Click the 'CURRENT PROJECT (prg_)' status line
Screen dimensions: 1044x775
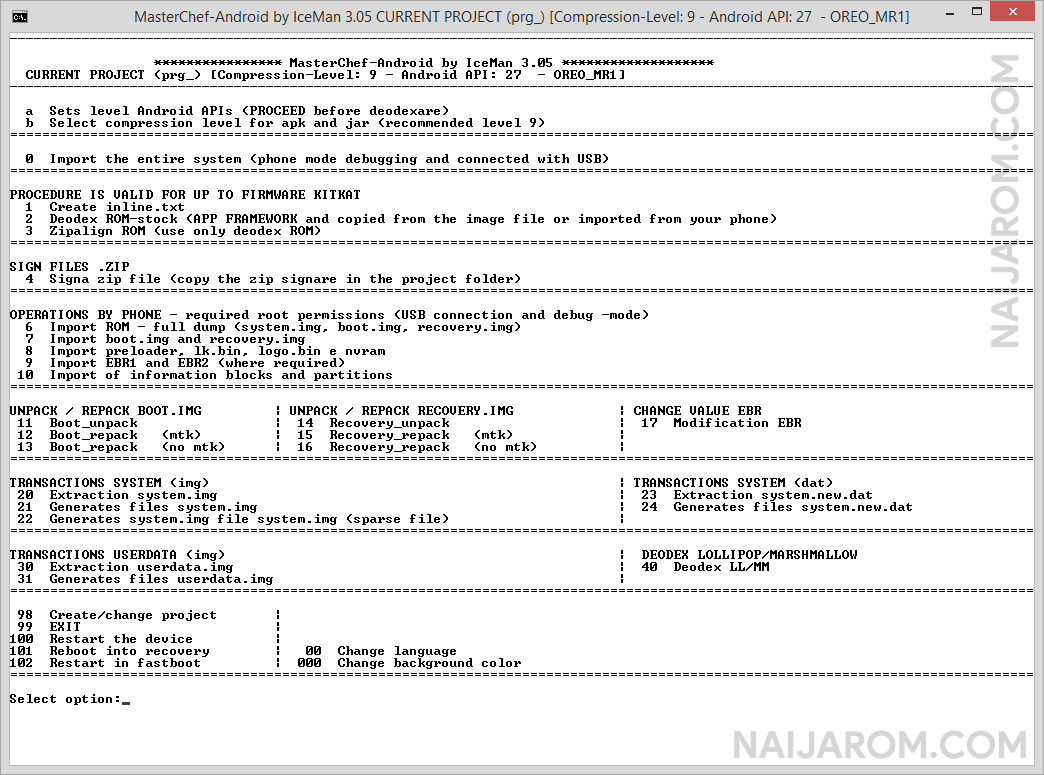tap(325, 75)
